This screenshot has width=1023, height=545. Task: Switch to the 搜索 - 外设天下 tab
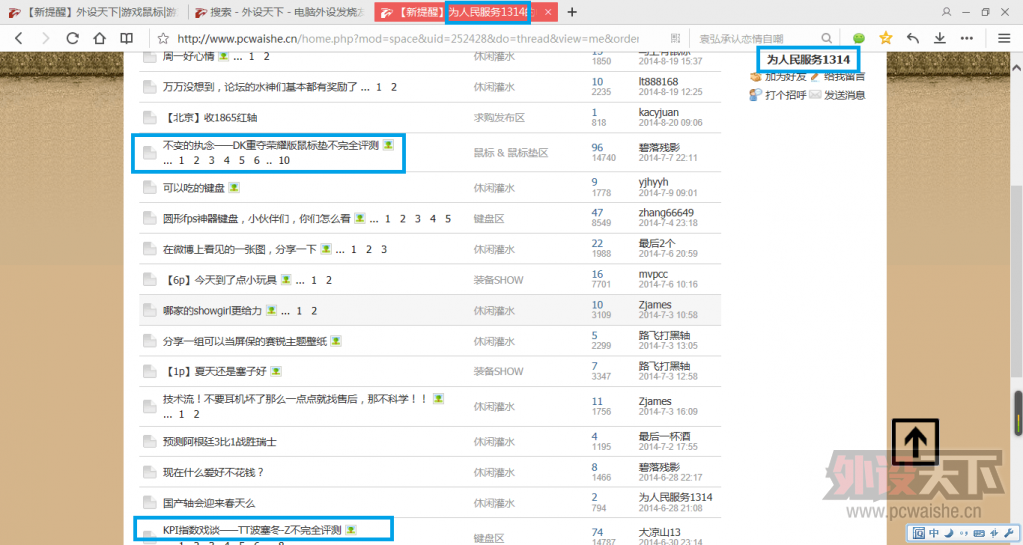click(281, 12)
